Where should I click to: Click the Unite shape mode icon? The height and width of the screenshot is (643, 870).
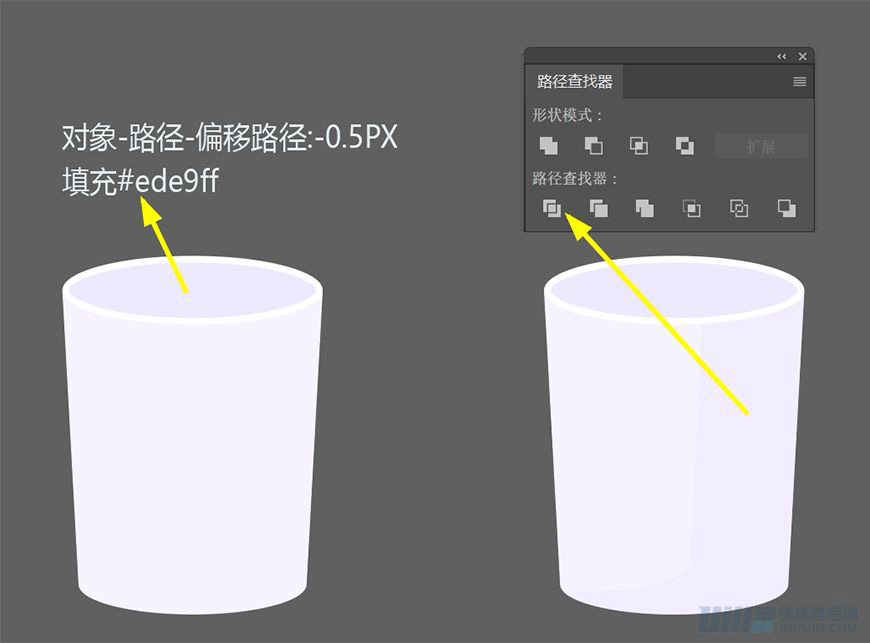click(548, 146)
